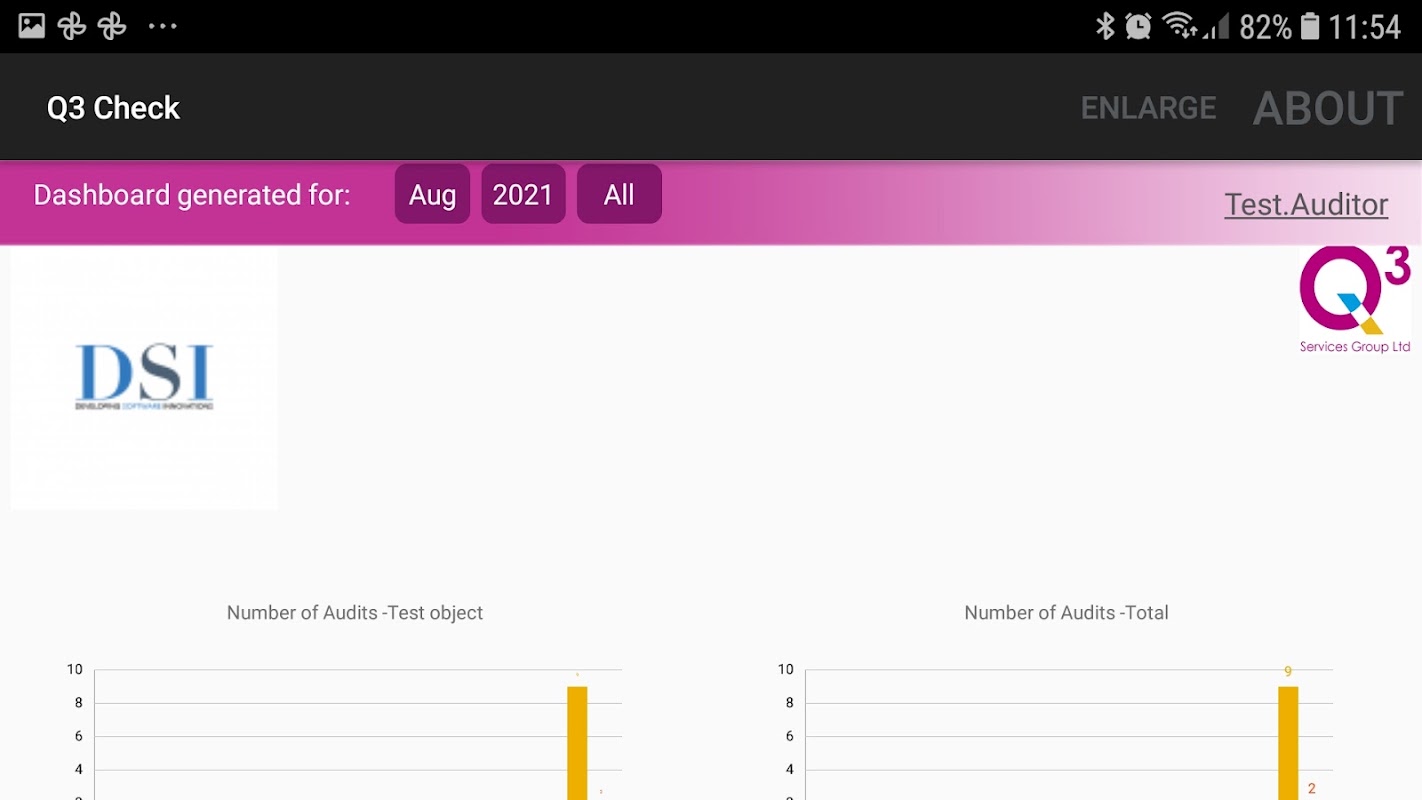This screenshot has height=800, width=1422.
Task: Tap the Dashboard generated for label
Action: [x=192, y=194]
